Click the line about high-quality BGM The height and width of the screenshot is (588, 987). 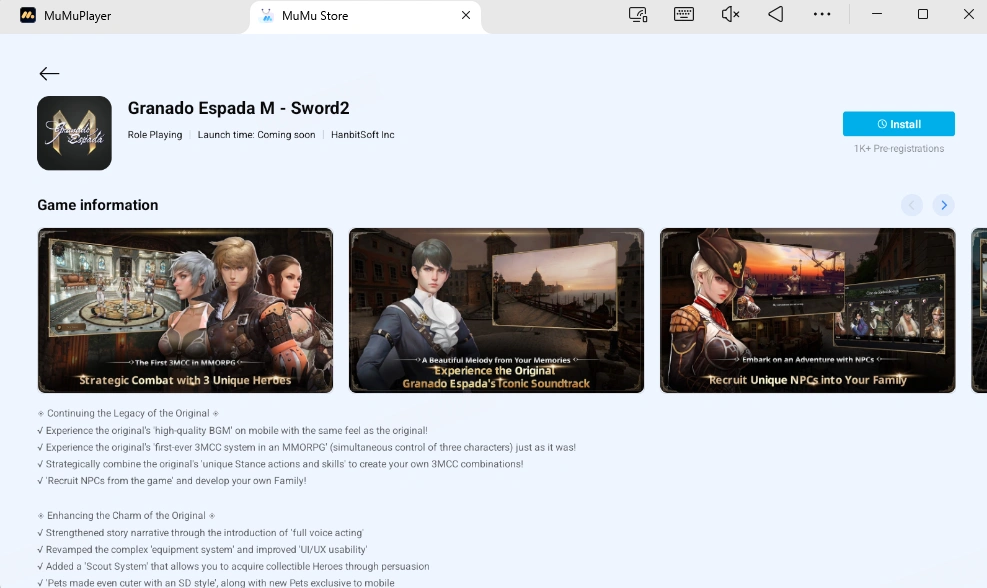[x=232, y=431]
